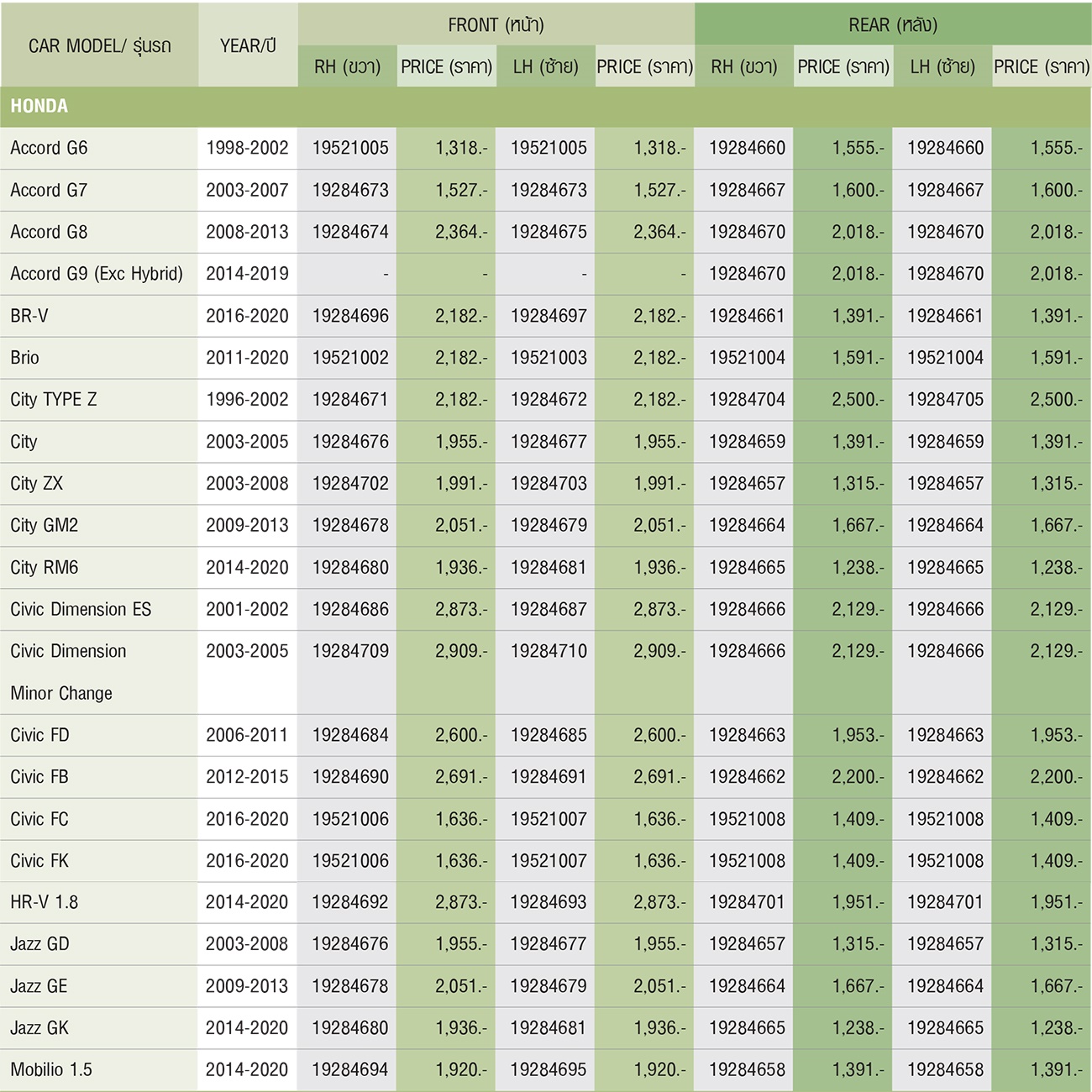Click the Minor Change text under Civic Dimension
The width and height of the screenshot is (1092, 1092).
(61, 693)
